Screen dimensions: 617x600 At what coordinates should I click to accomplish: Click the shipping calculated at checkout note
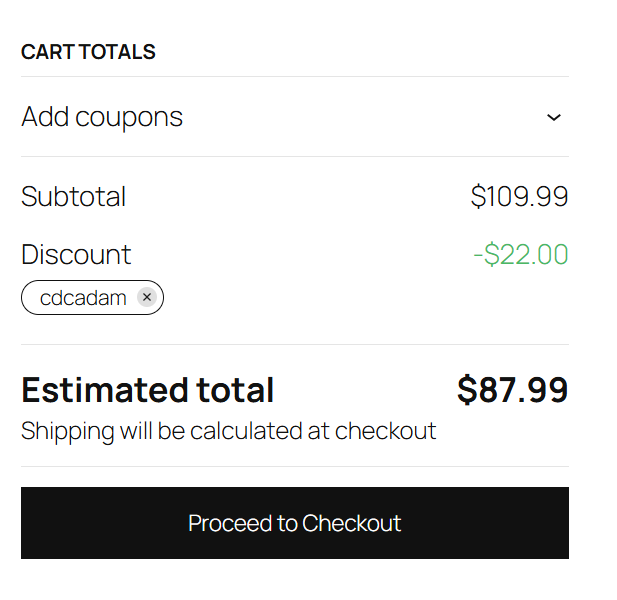(x=228, y=431)
